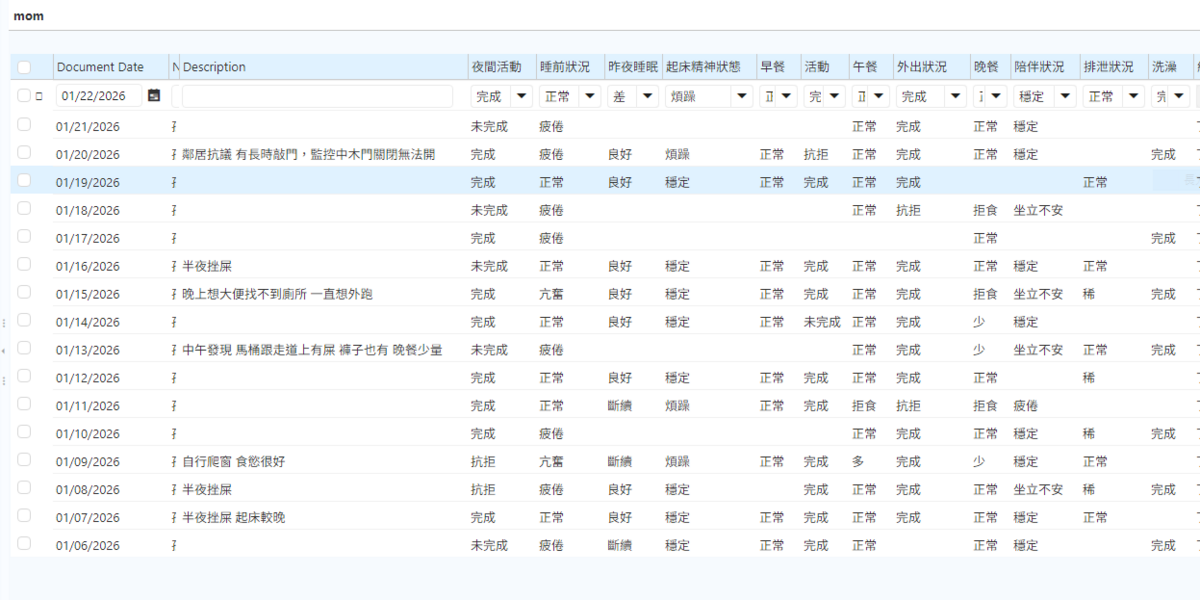
Task: Focus the Description text field in the entry row
Action: point(319,97)
